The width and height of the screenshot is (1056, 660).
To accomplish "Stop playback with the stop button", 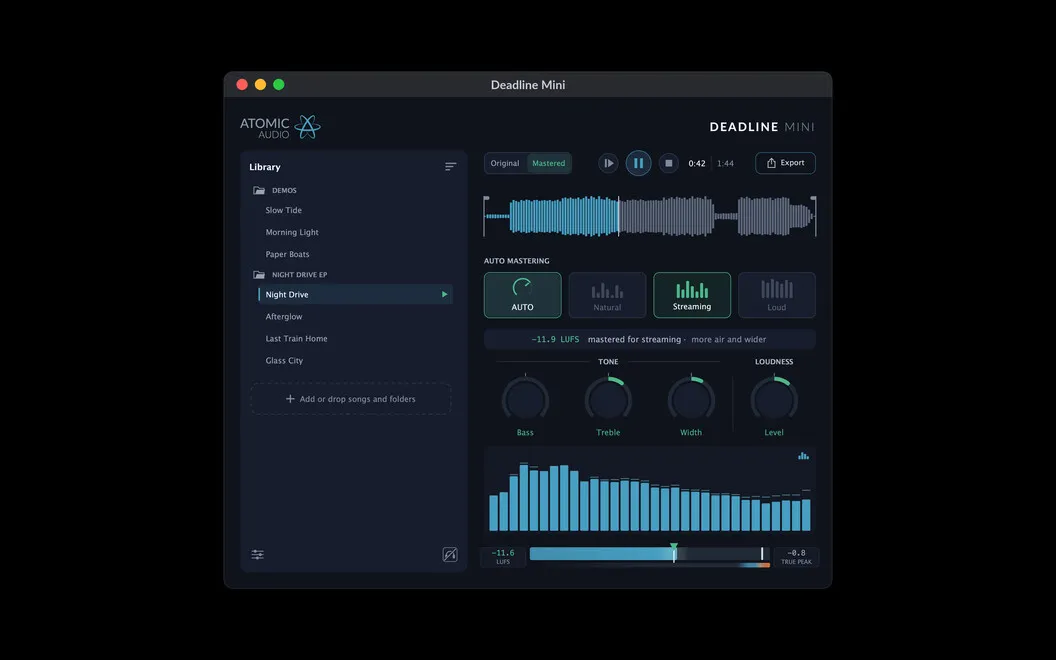I will click(x=668, y=163).
